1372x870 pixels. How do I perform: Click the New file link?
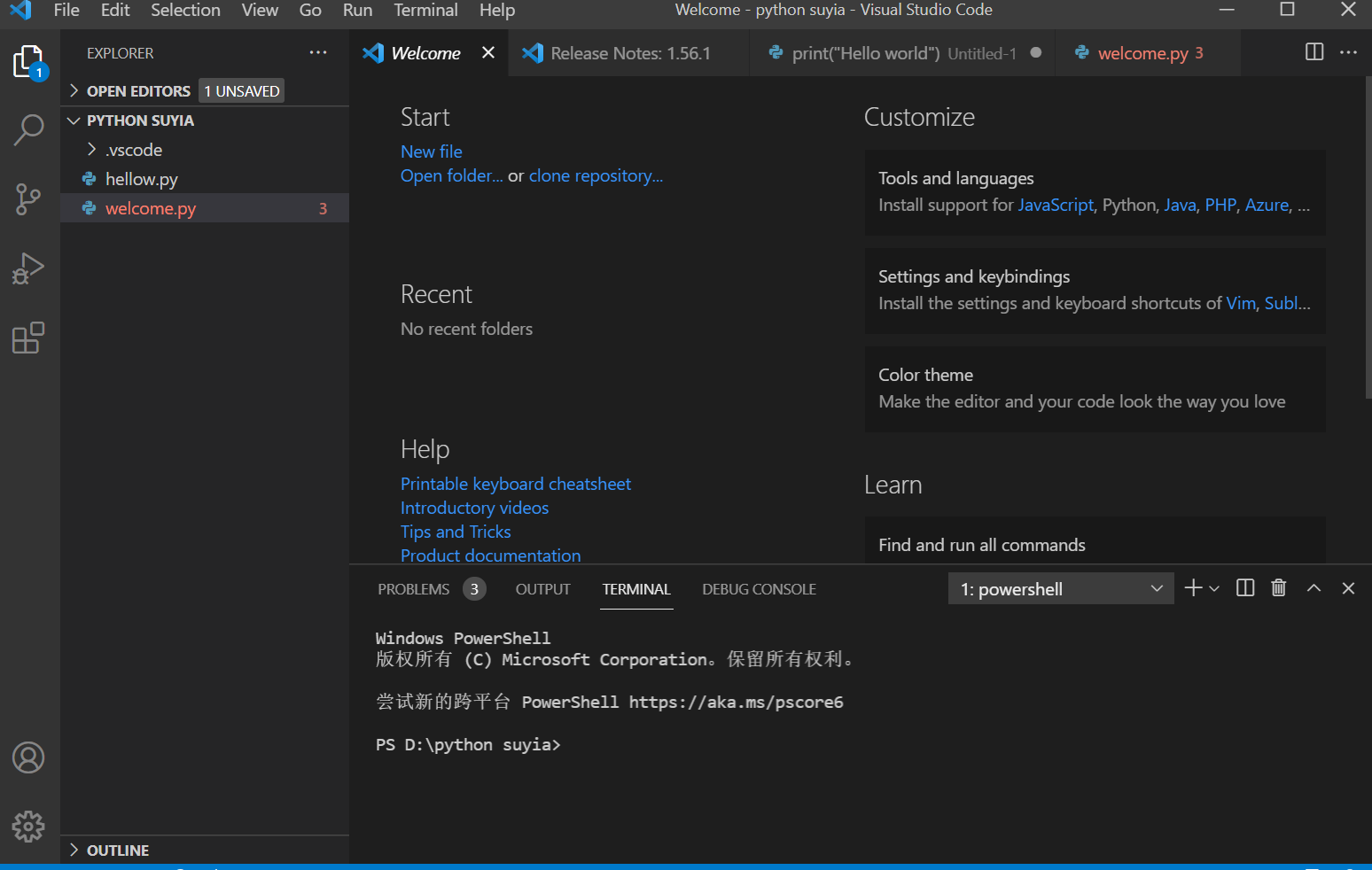click(431, 151)
